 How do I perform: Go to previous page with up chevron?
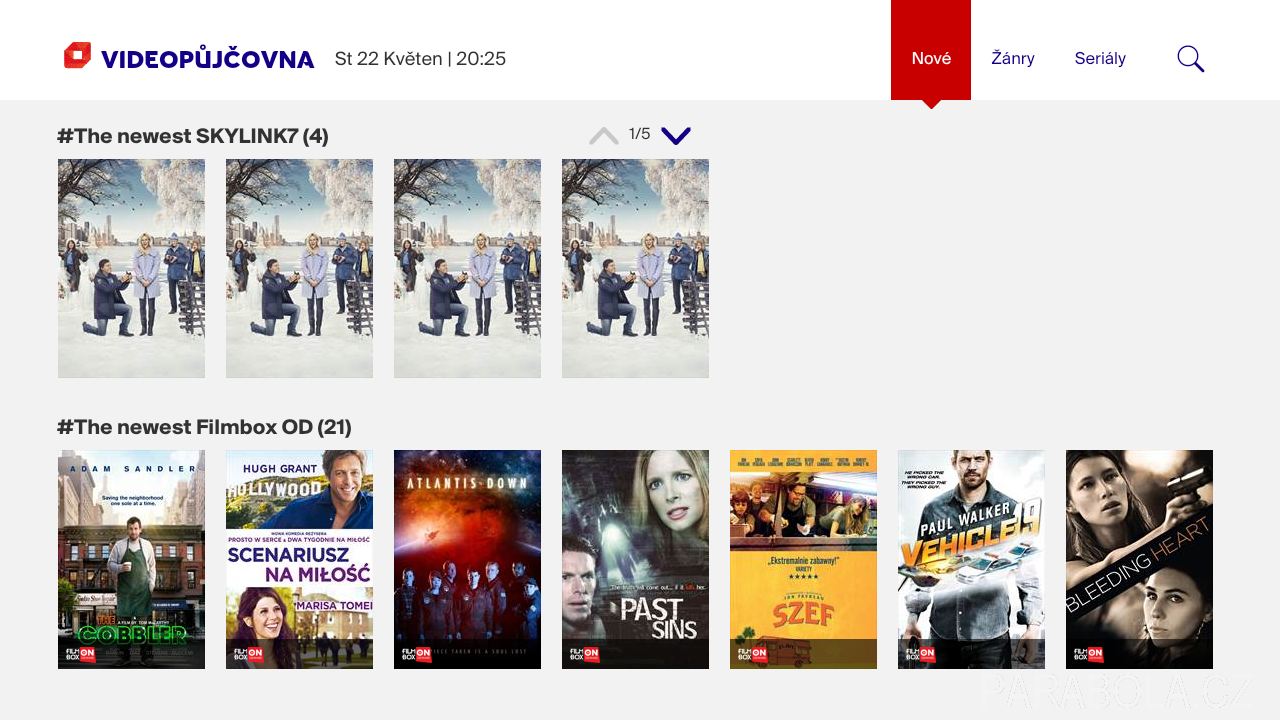coord(604,135)
